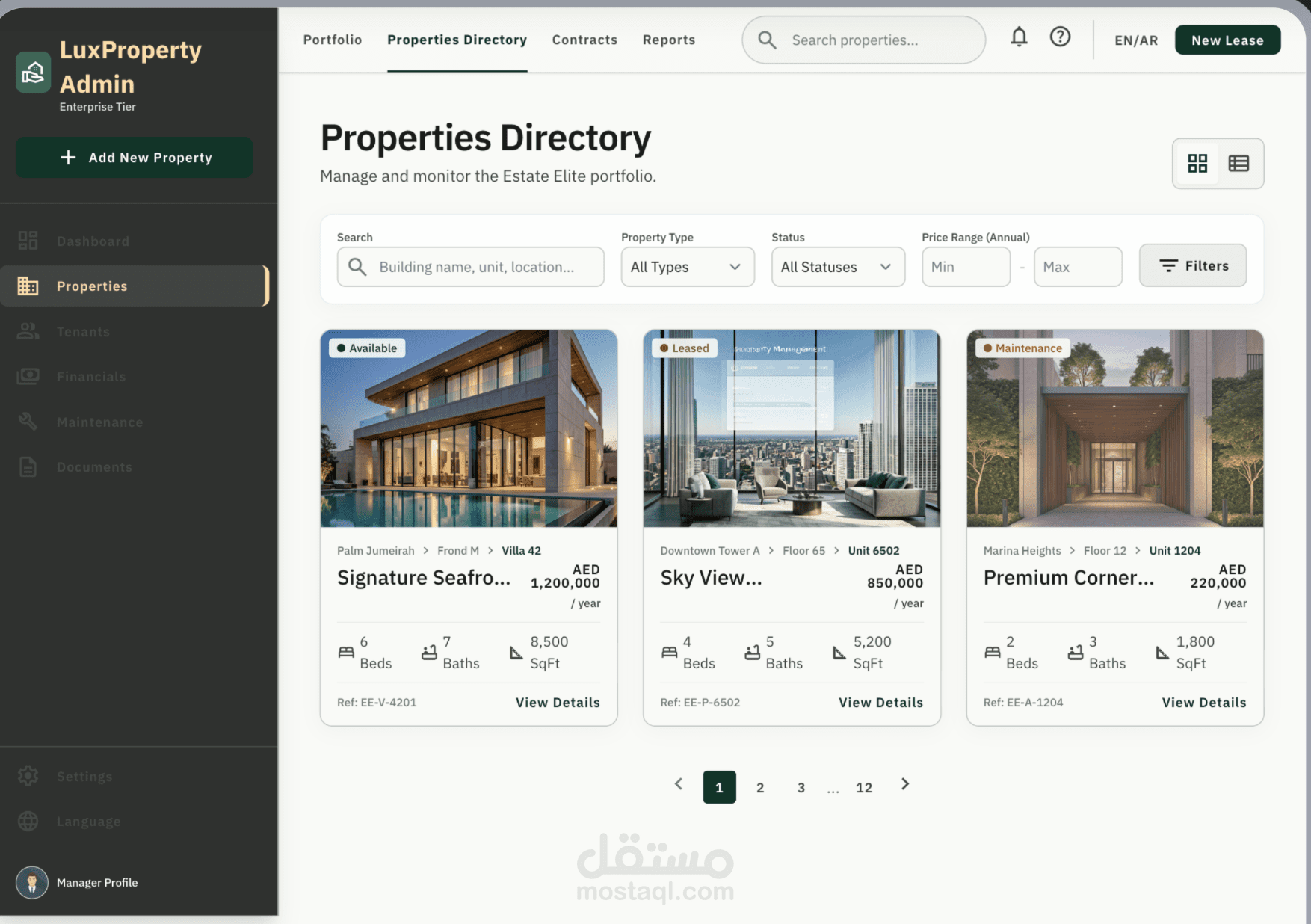
Task: Click chevron after Palm Jumeirah breadcrumb
Action: point(426,550)
